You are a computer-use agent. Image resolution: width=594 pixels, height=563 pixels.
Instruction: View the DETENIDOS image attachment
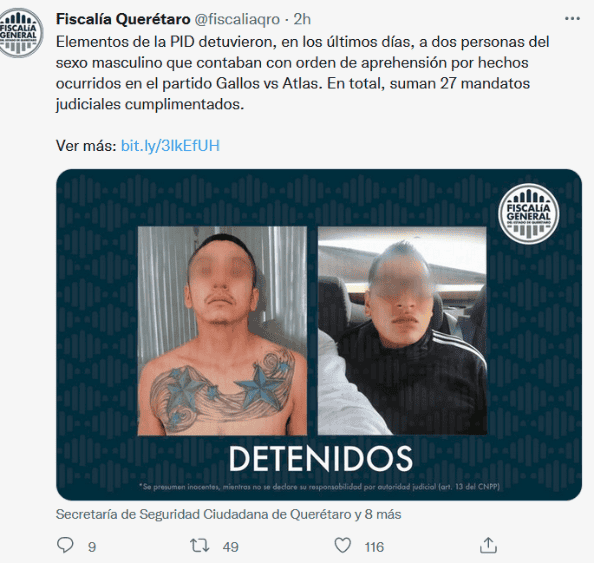click(319, 335)
